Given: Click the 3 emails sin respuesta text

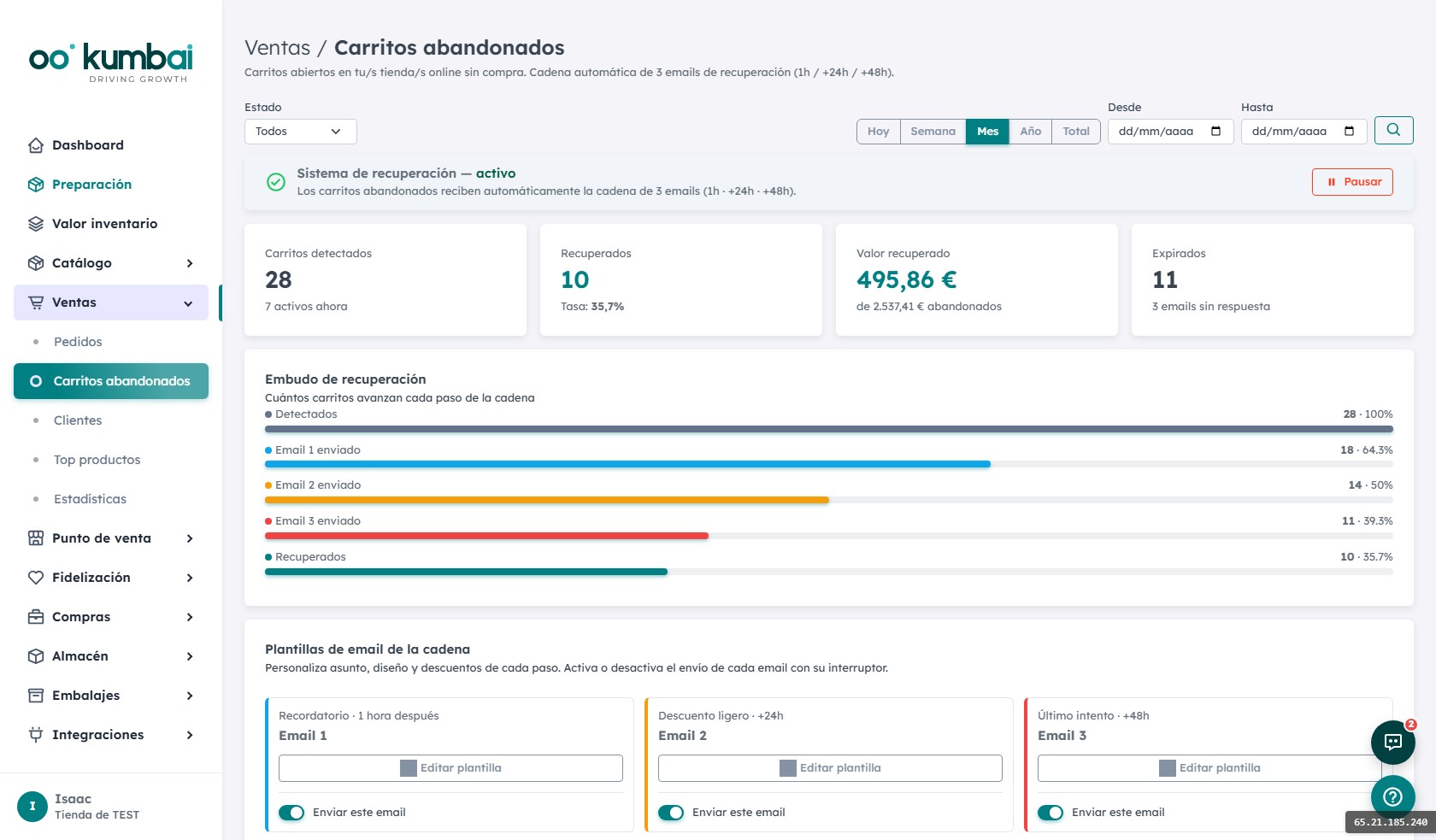Looking at the screenshot, I should tap(1211, 307).
